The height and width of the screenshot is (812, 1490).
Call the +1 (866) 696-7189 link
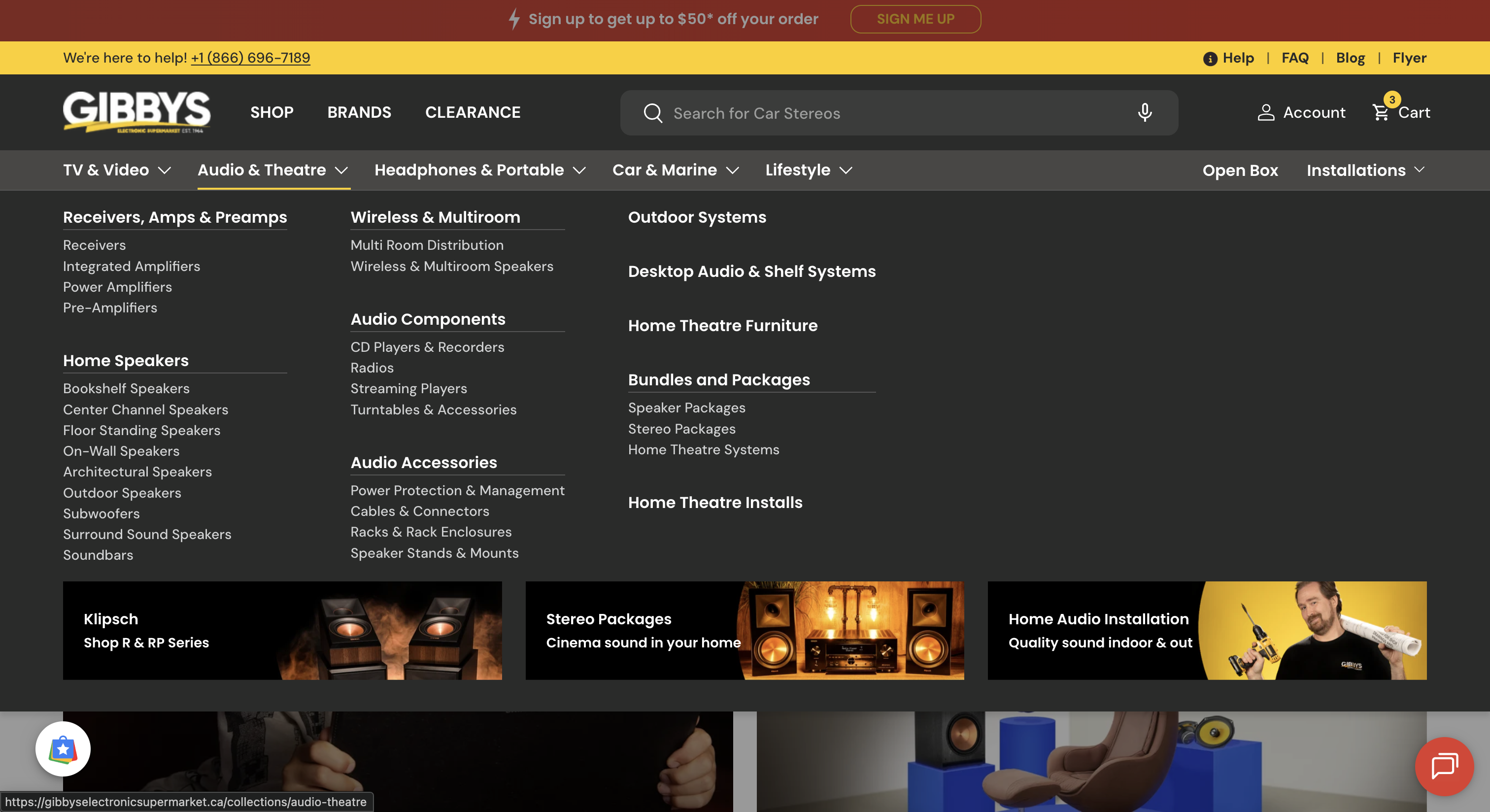coord(250,58)
